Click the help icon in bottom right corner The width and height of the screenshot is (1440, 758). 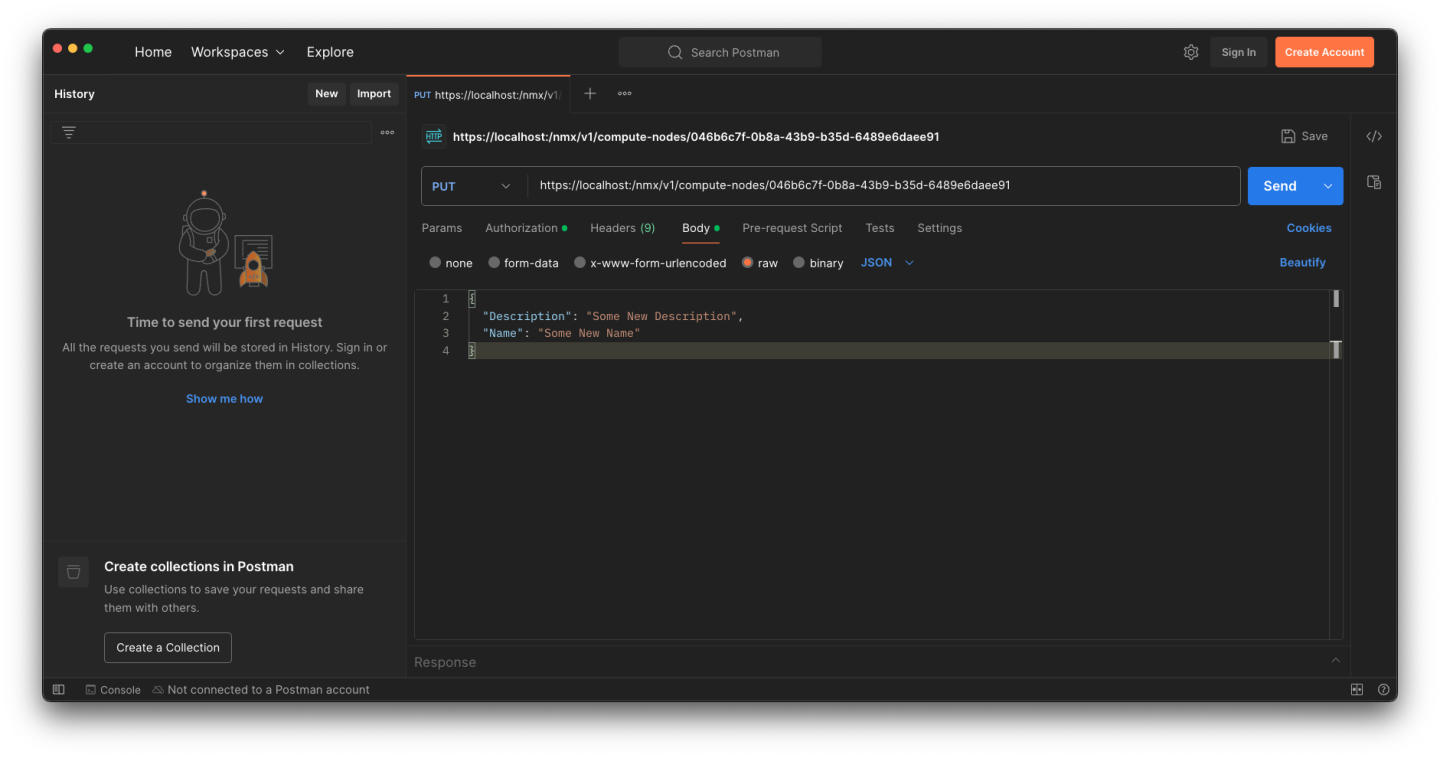1383,689
